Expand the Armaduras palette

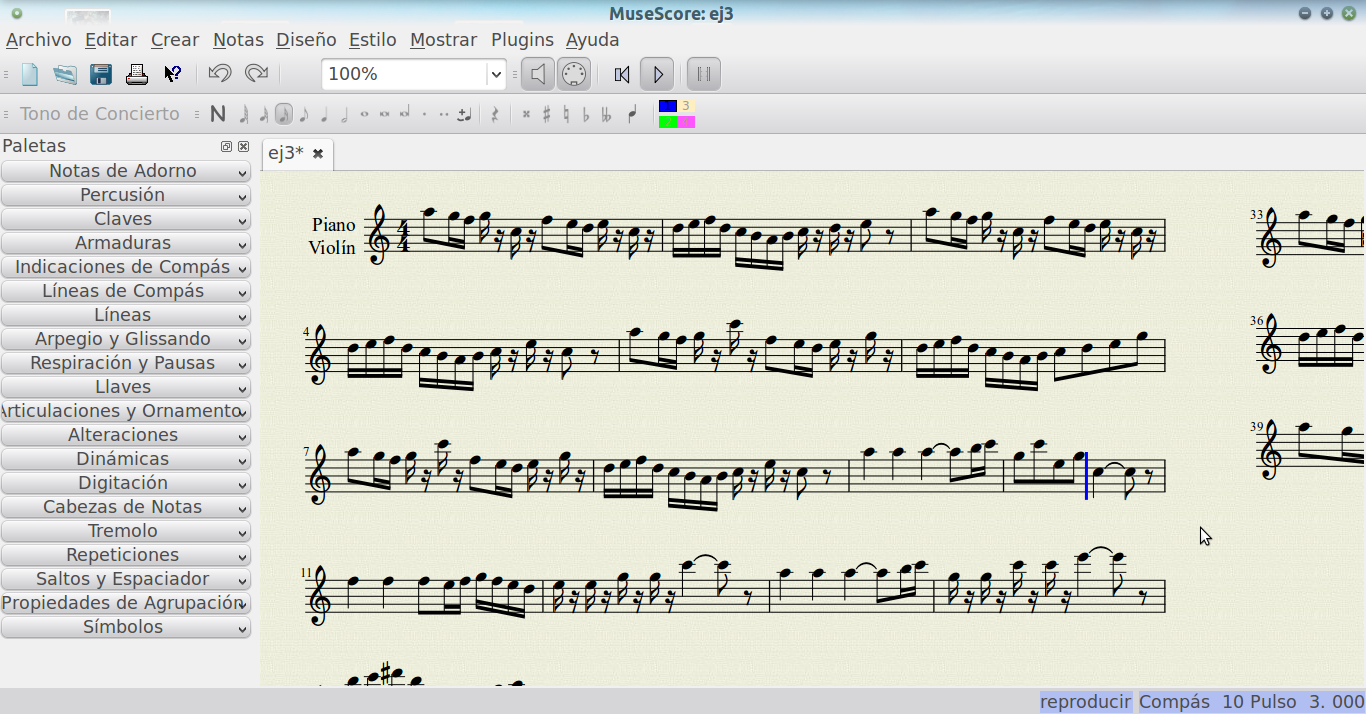(x=125, y=243)
